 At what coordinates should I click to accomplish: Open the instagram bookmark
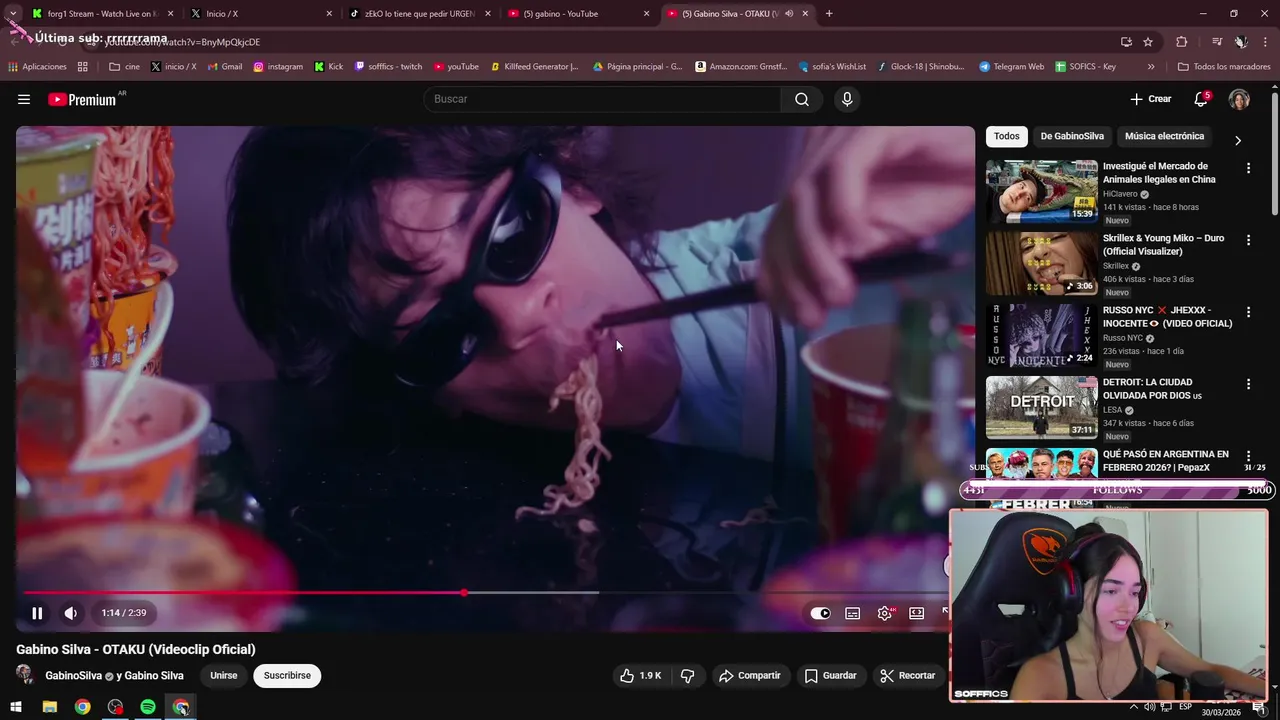pos(278,67)
